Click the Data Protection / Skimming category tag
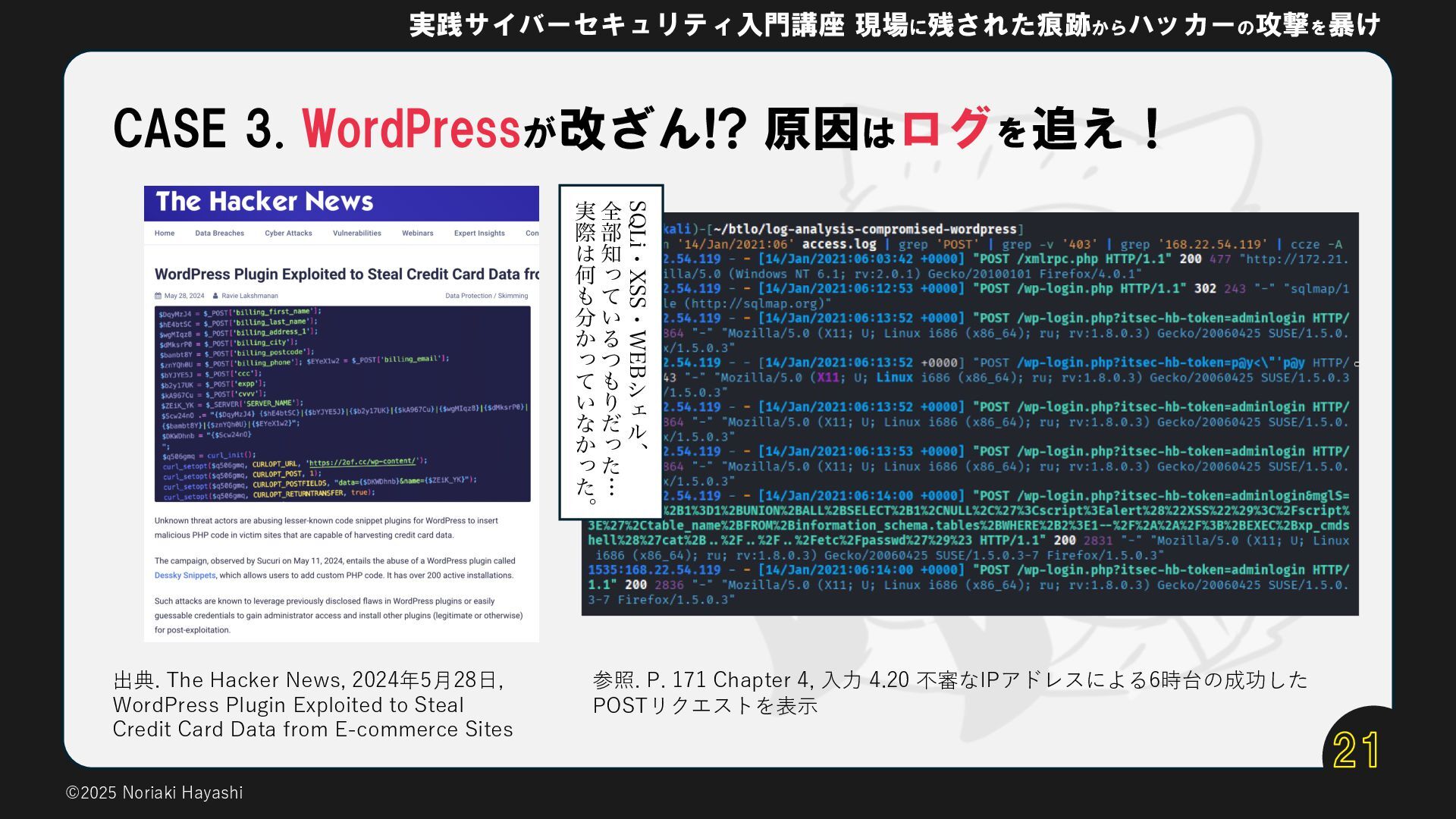Viewport: 1456px width, 819px height. tap(486, 296)
